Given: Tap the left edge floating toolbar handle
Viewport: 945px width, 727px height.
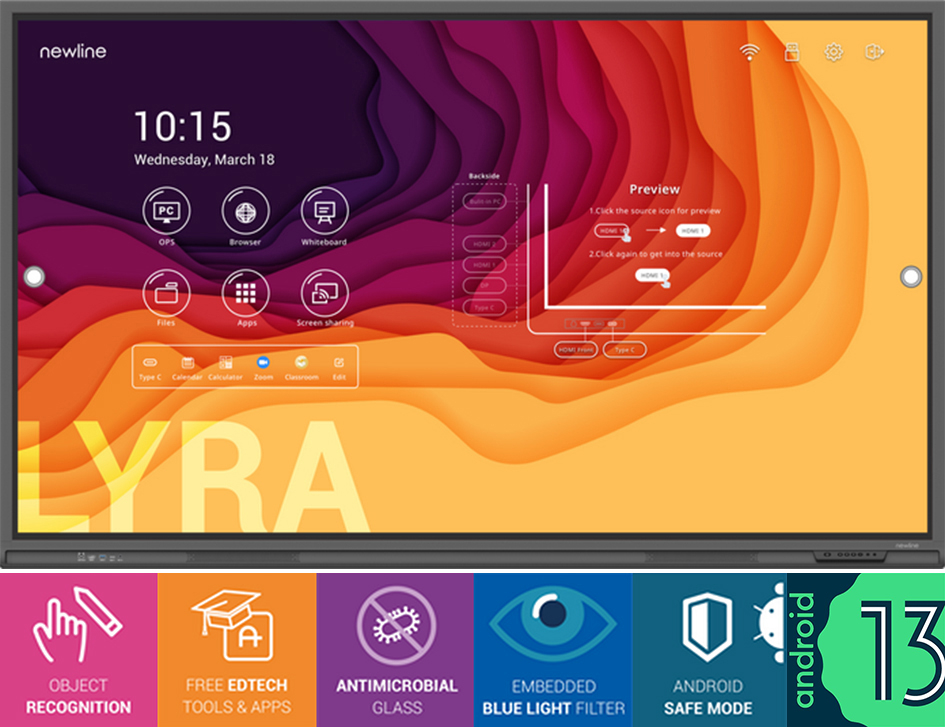Looking at the screenshot, I should 34,277.
